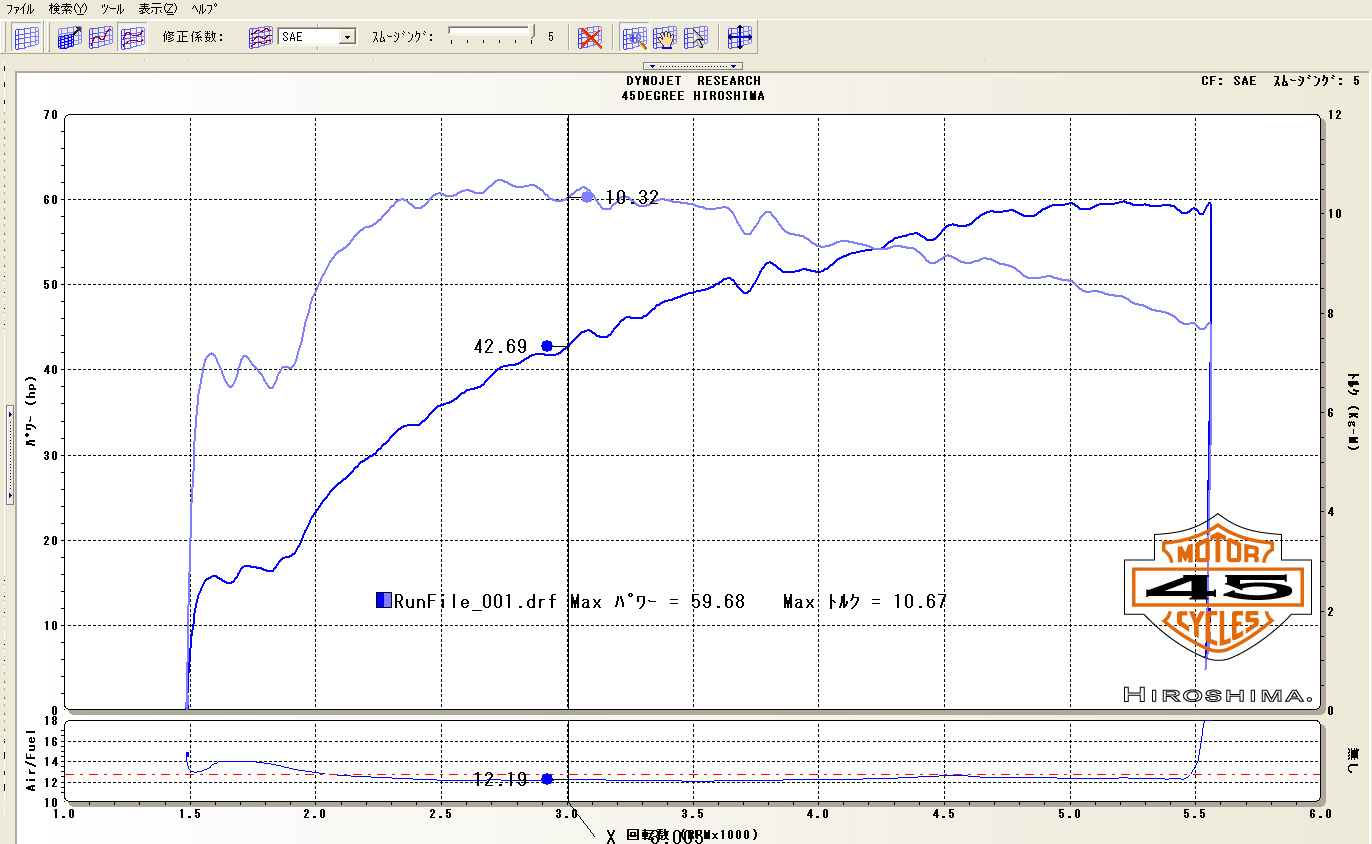Toggle the zoom magnifier tool
Image resolution: width=1372 pixels, height=844 pixels.
coord(634,38)
